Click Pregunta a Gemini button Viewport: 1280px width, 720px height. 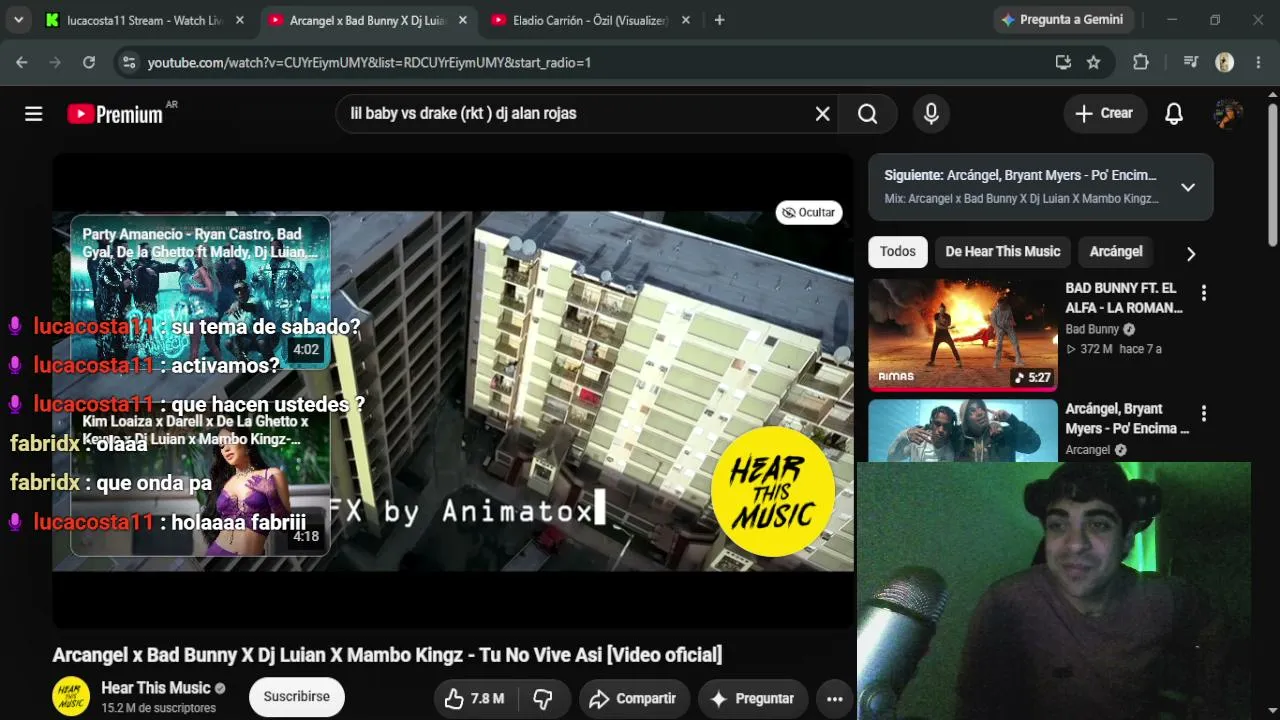coord(1062,20)
